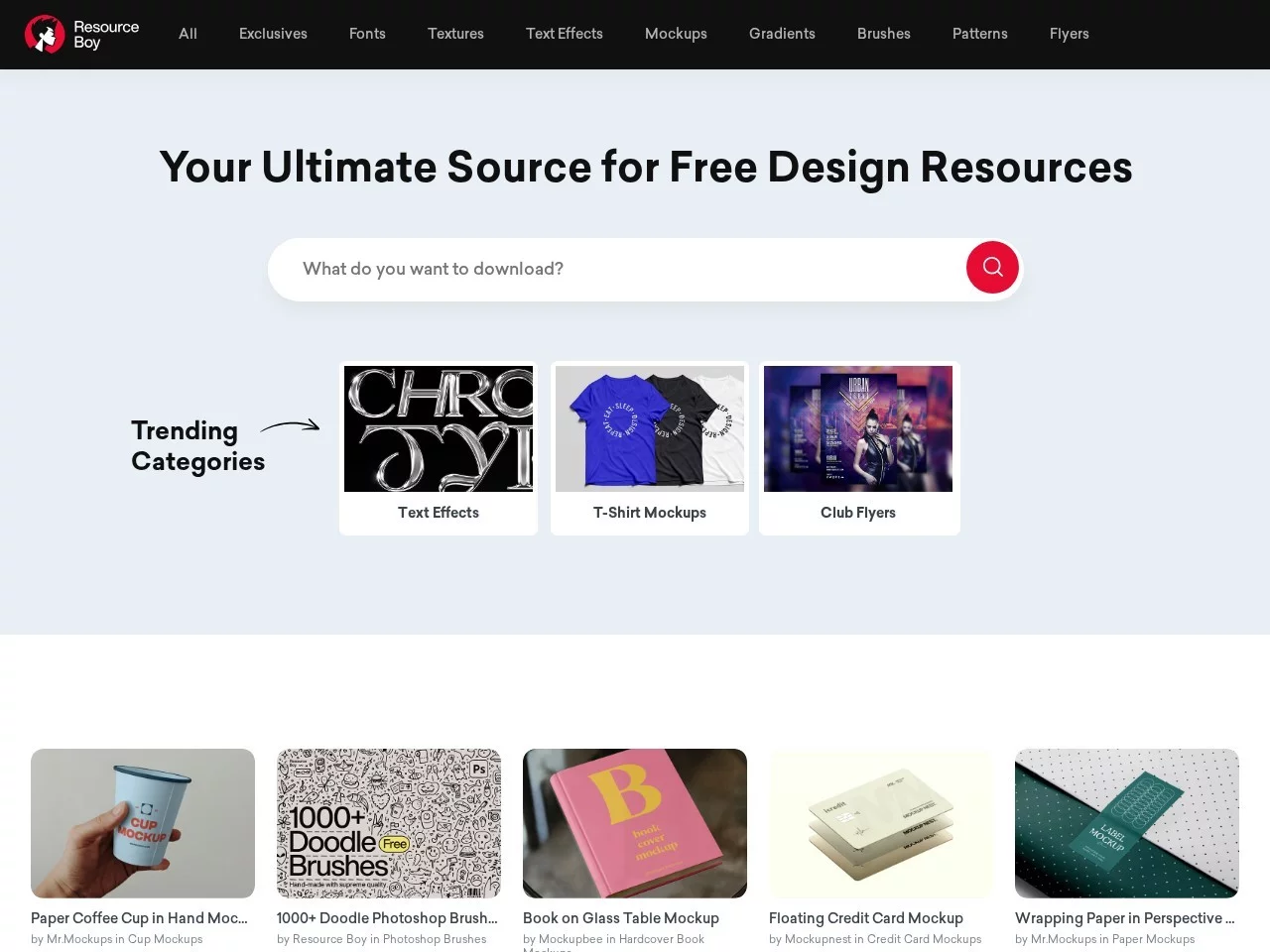View the 1000+ Doodle Brushes thumbnail
Viewport: 1270px width, 952px height.
click(x=389, y=823)
